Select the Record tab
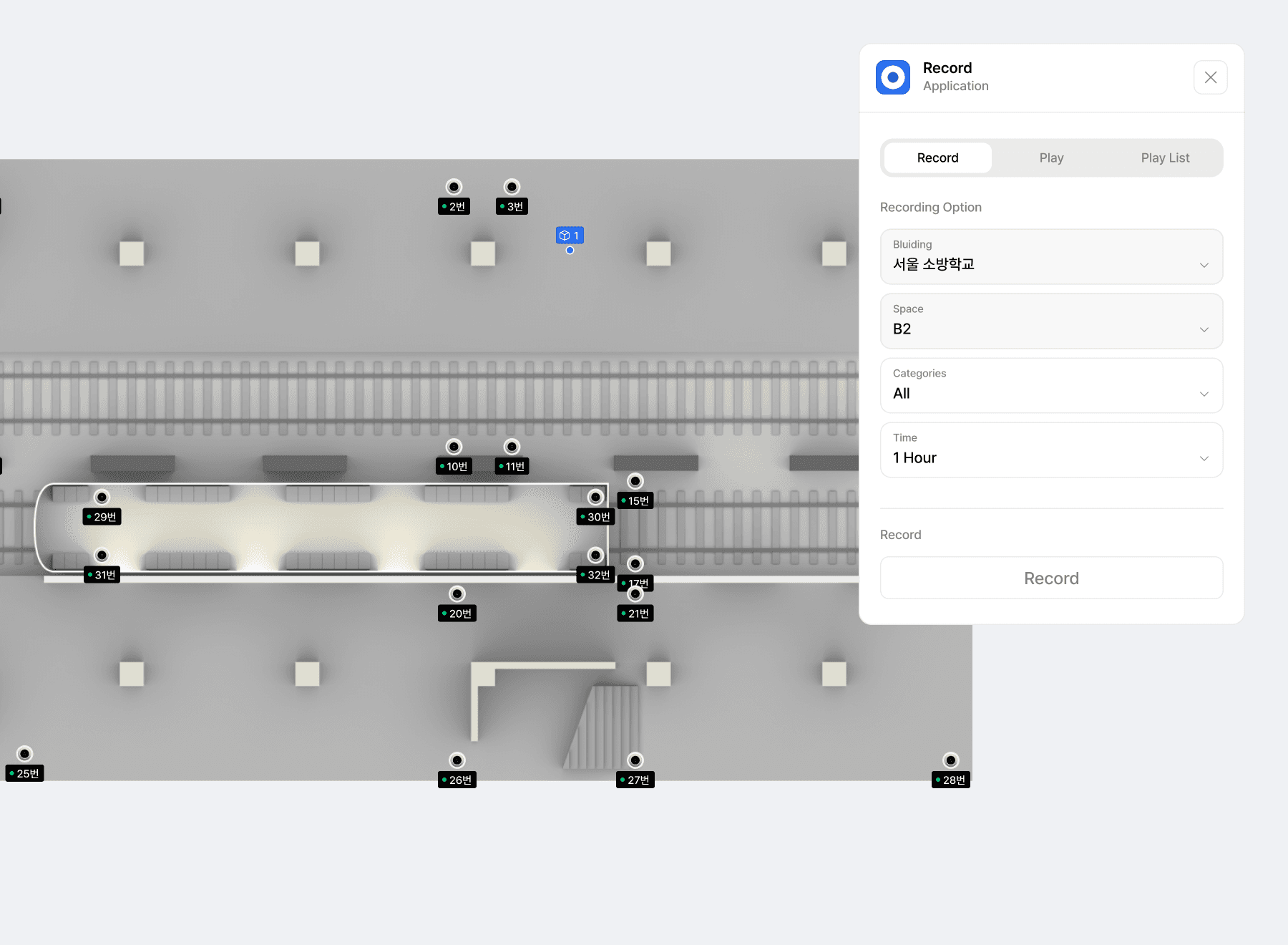The width and height of the screenshot is (1288, 945). click(937, 158)
